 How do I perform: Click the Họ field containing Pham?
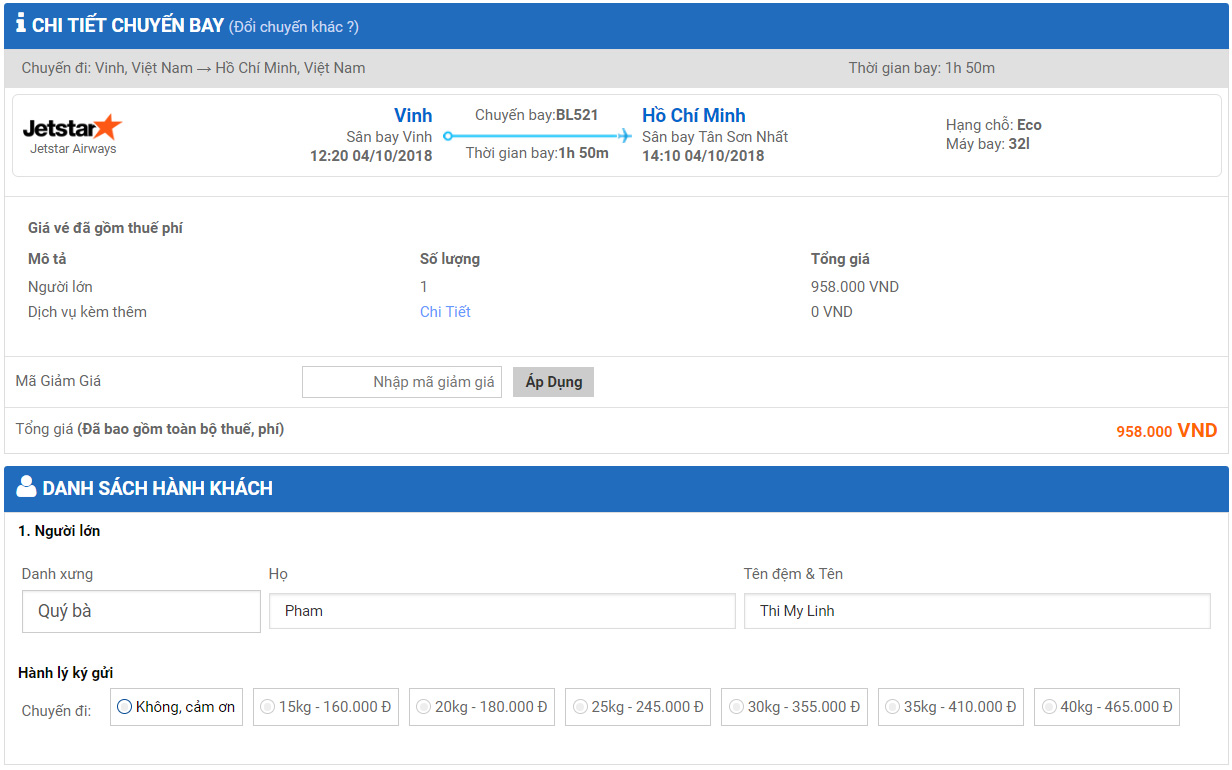(x=502, y=611)
